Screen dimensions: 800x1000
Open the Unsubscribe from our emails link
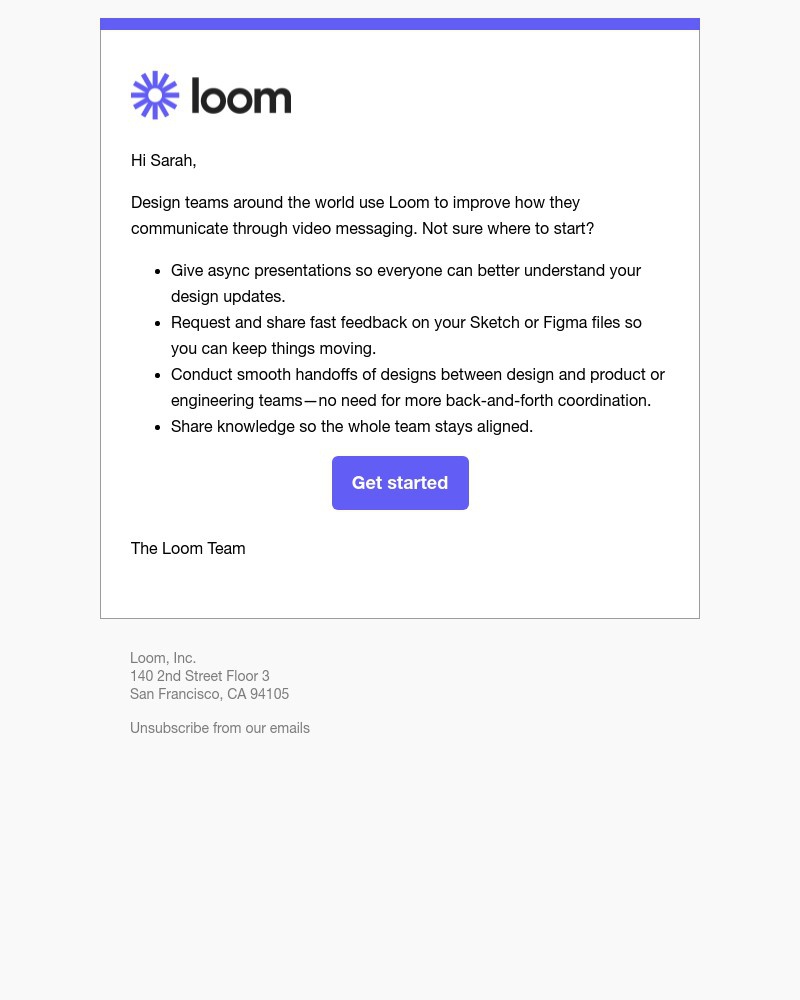click(220, 728)
